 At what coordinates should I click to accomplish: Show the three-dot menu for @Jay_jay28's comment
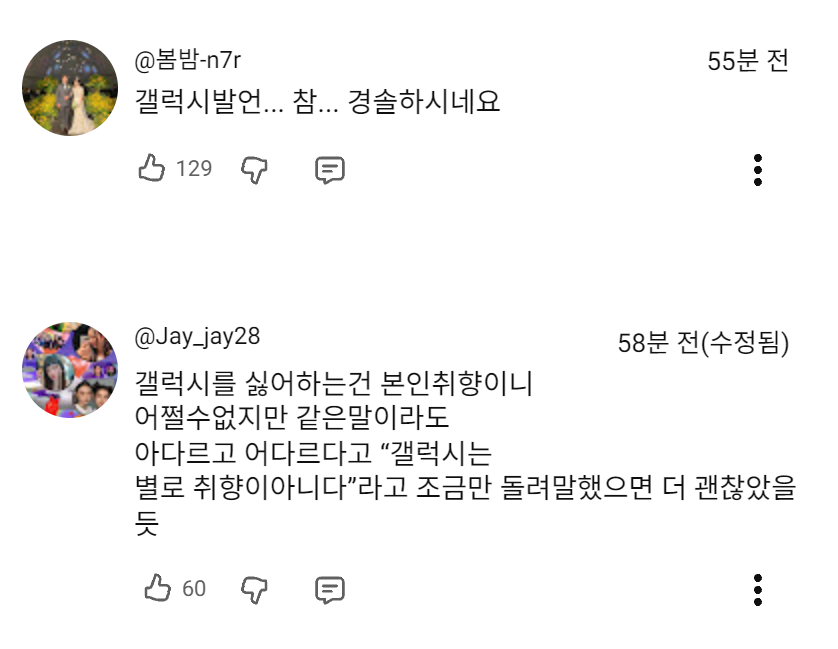pyautogui.click(x=758, y=589)
